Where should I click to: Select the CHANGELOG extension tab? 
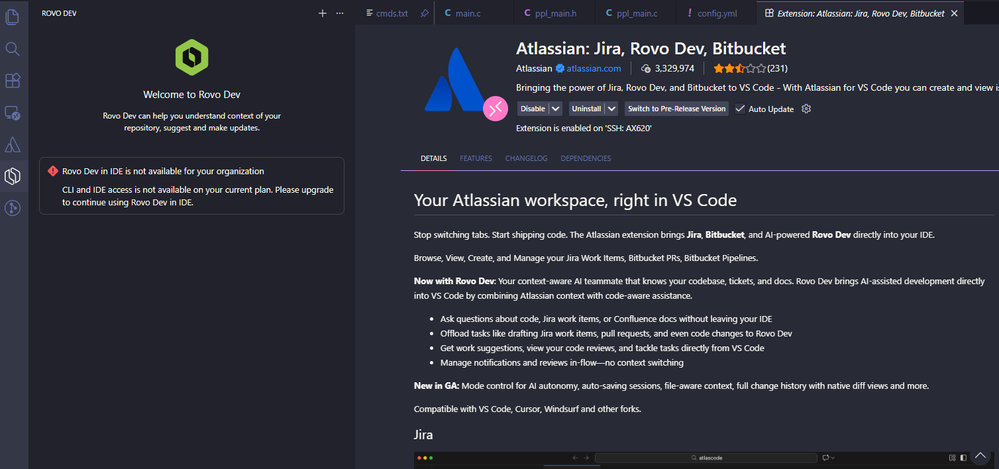point(526,159)
